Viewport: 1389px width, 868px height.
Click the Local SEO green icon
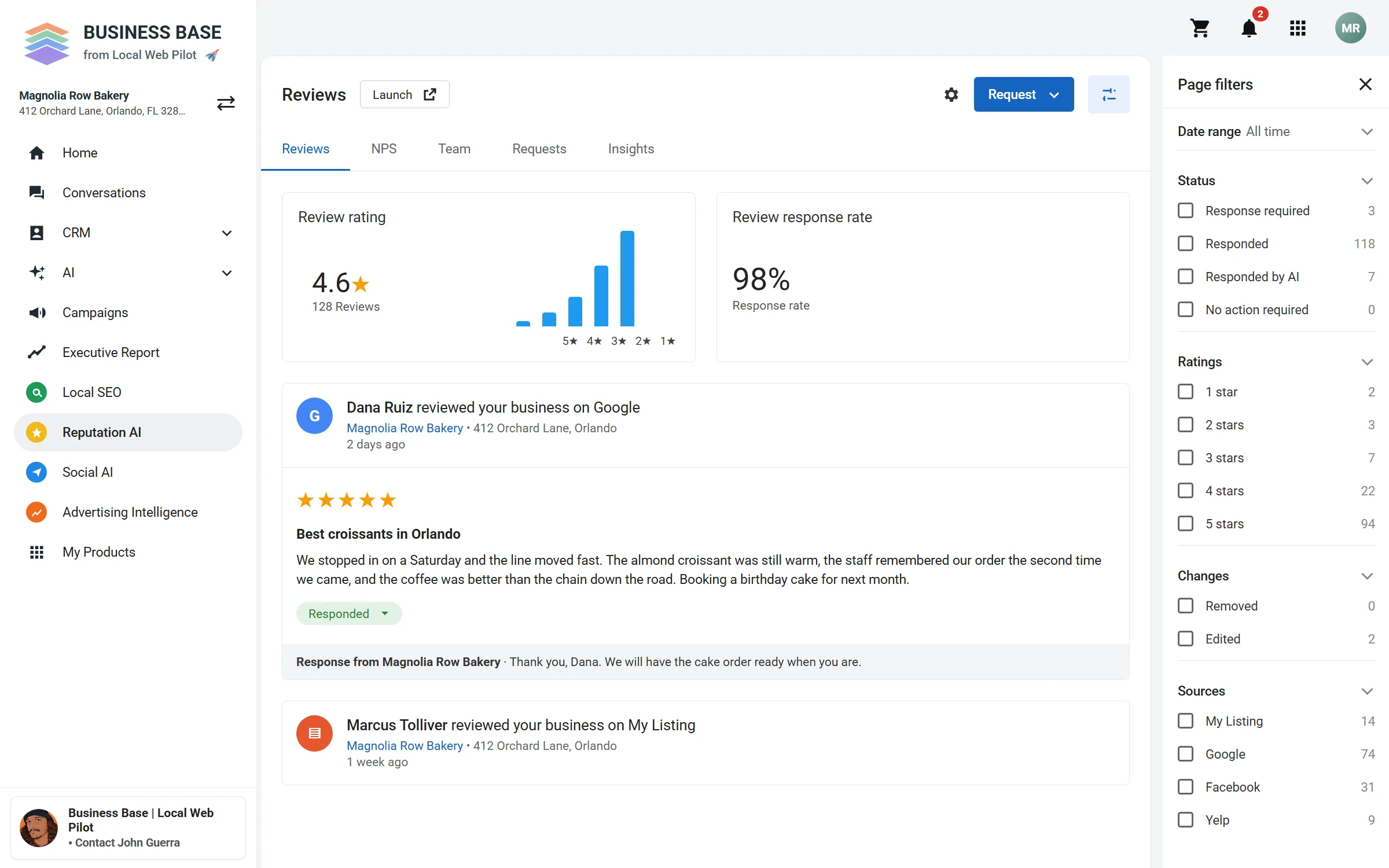coord(36,392)
